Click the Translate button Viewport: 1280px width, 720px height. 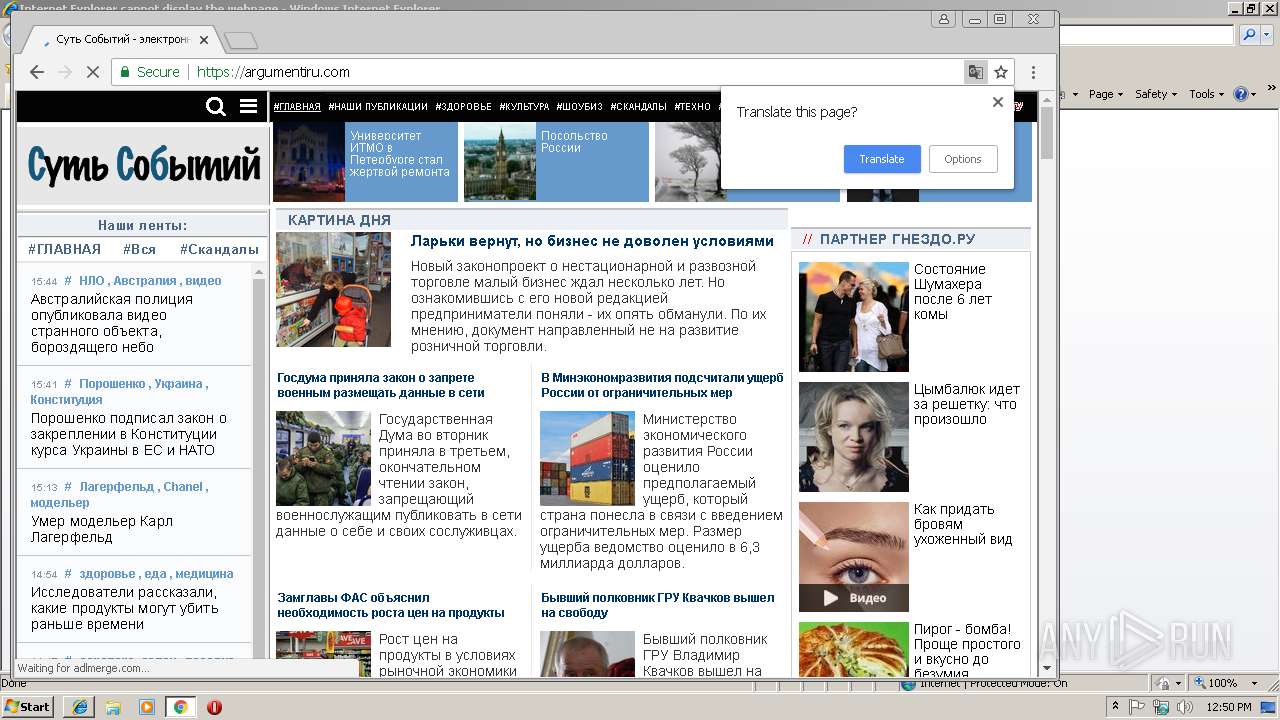(882, 159)
